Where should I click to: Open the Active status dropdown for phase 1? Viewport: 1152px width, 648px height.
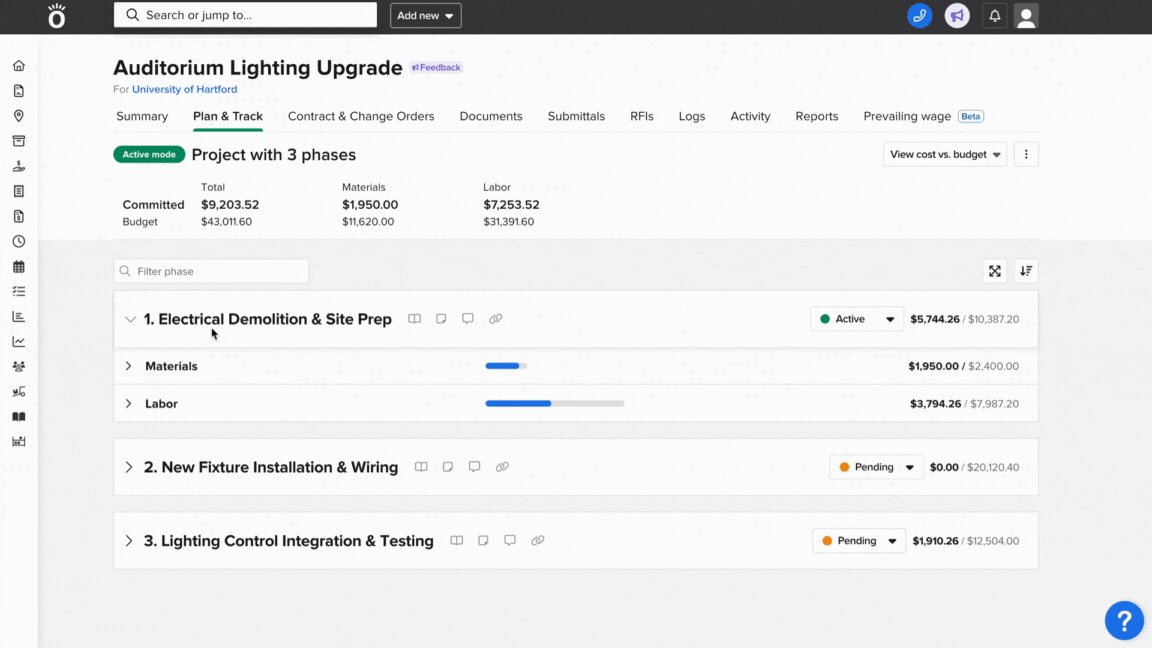[x=857, y=319]
